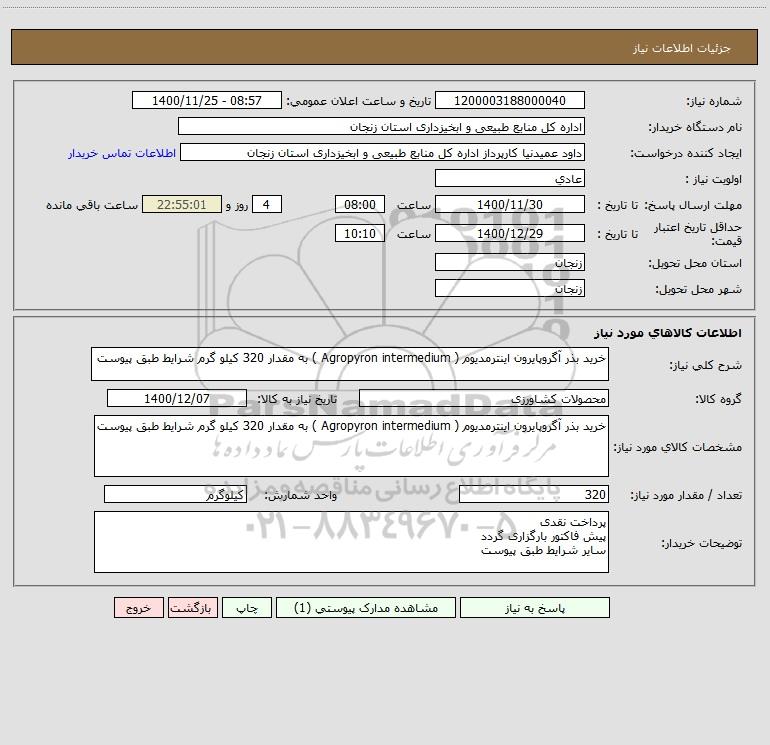Click the گروه کالا field محصولات کشاورزی
770x745 pixels.
[x=484, y=398]
